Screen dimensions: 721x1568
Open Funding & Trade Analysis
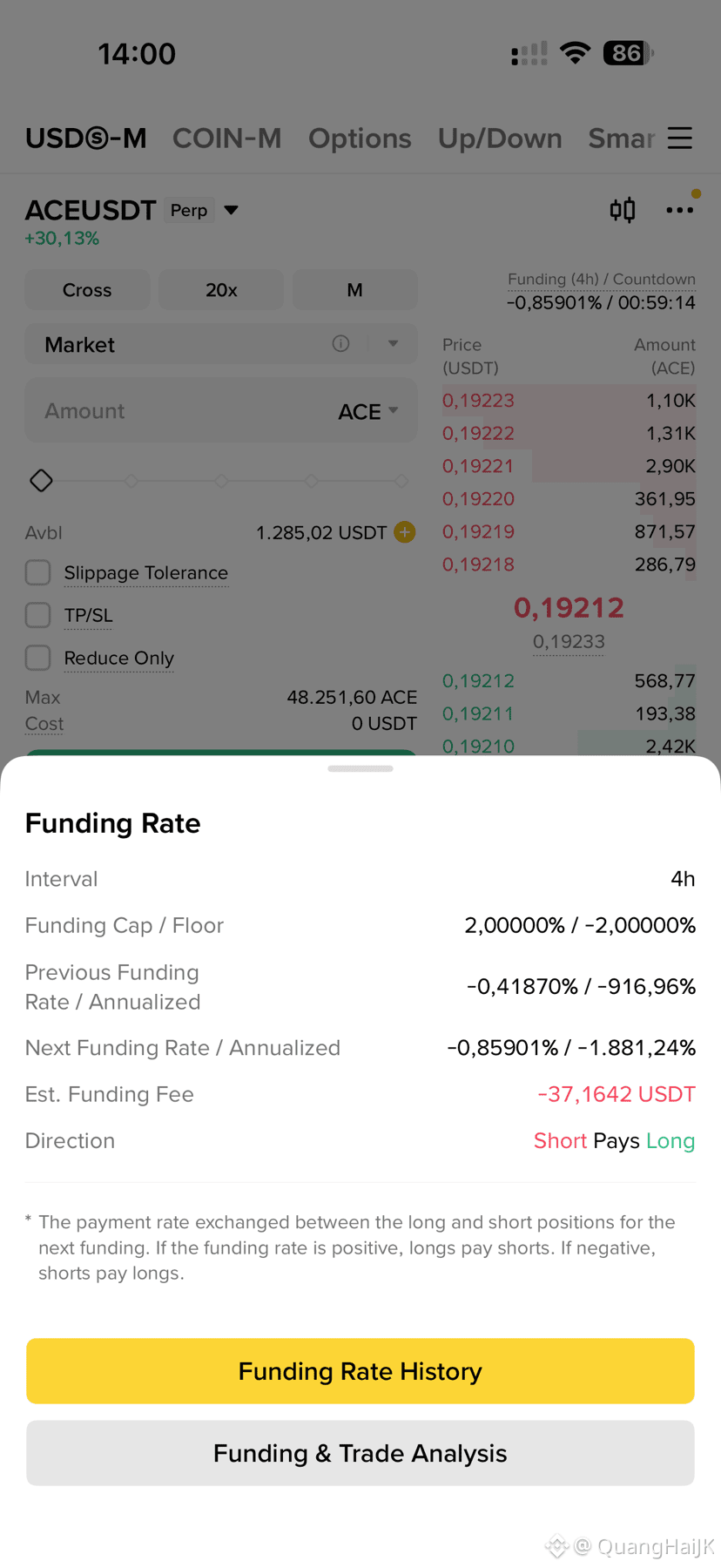coord(360,1453)
